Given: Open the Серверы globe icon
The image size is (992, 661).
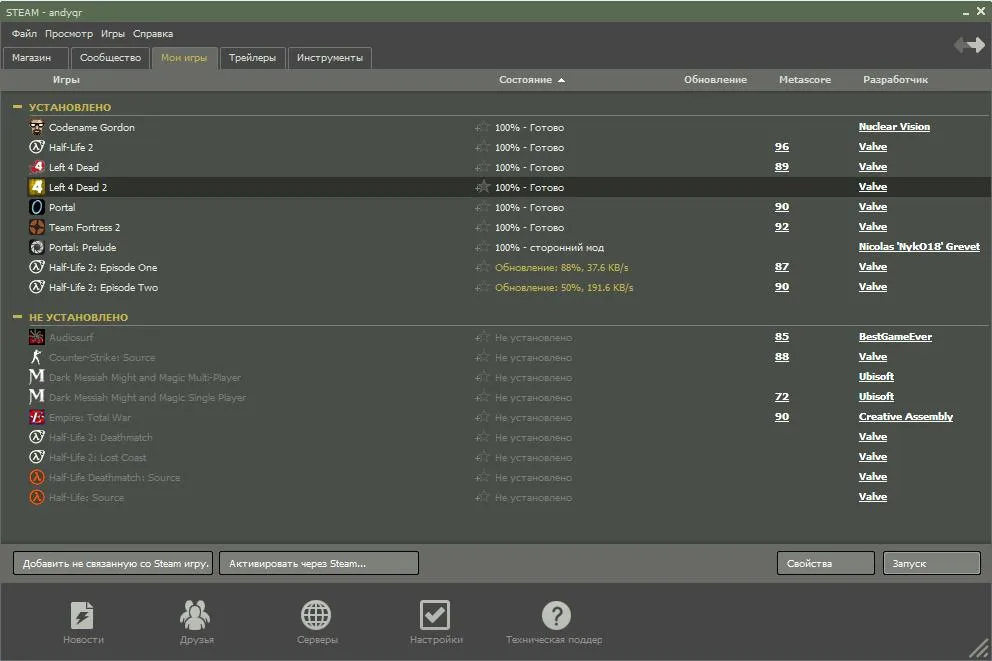Looking at the screenshot, I should click(x=316, y=615).
